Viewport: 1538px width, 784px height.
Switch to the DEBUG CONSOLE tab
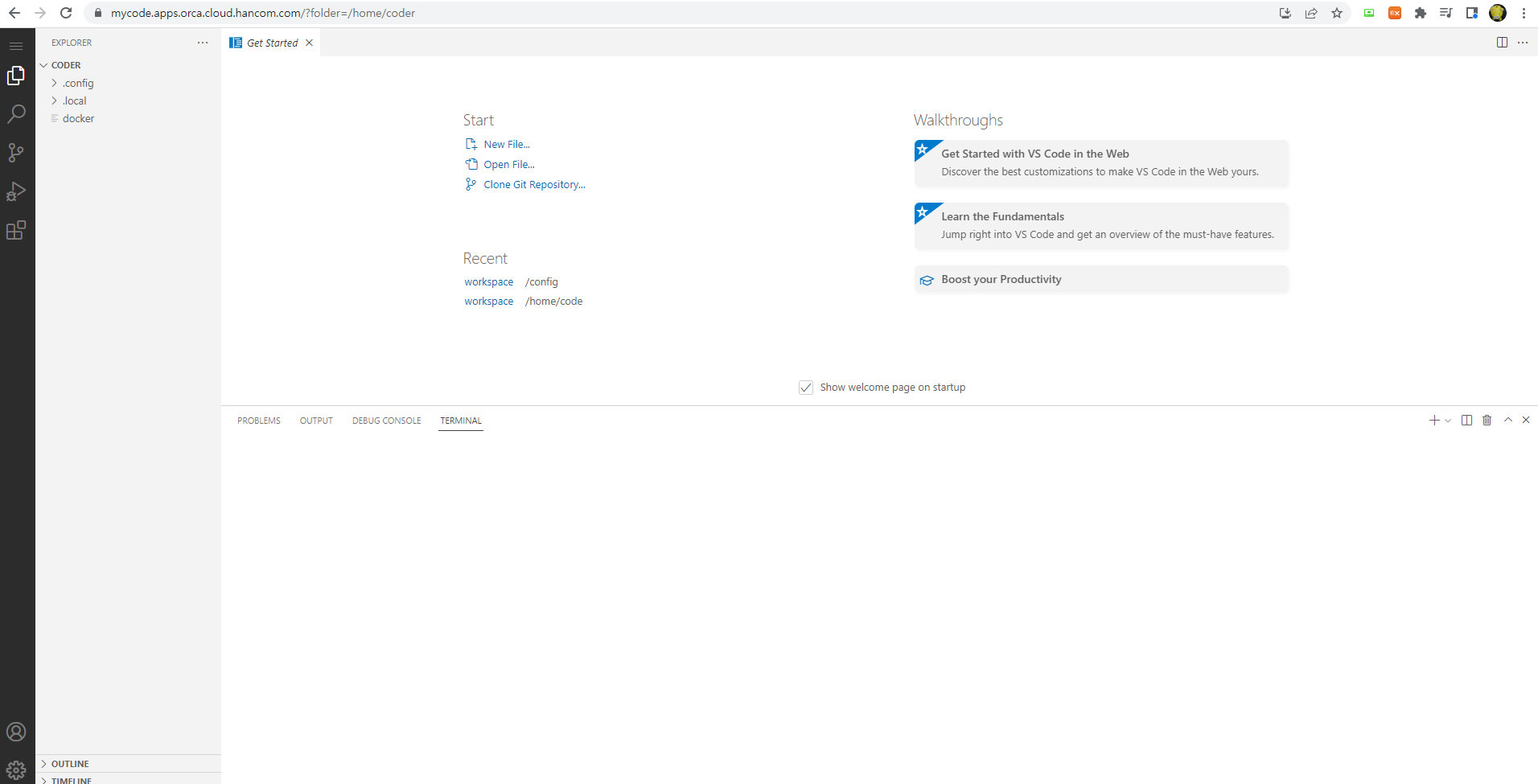[x=387, y=421]
